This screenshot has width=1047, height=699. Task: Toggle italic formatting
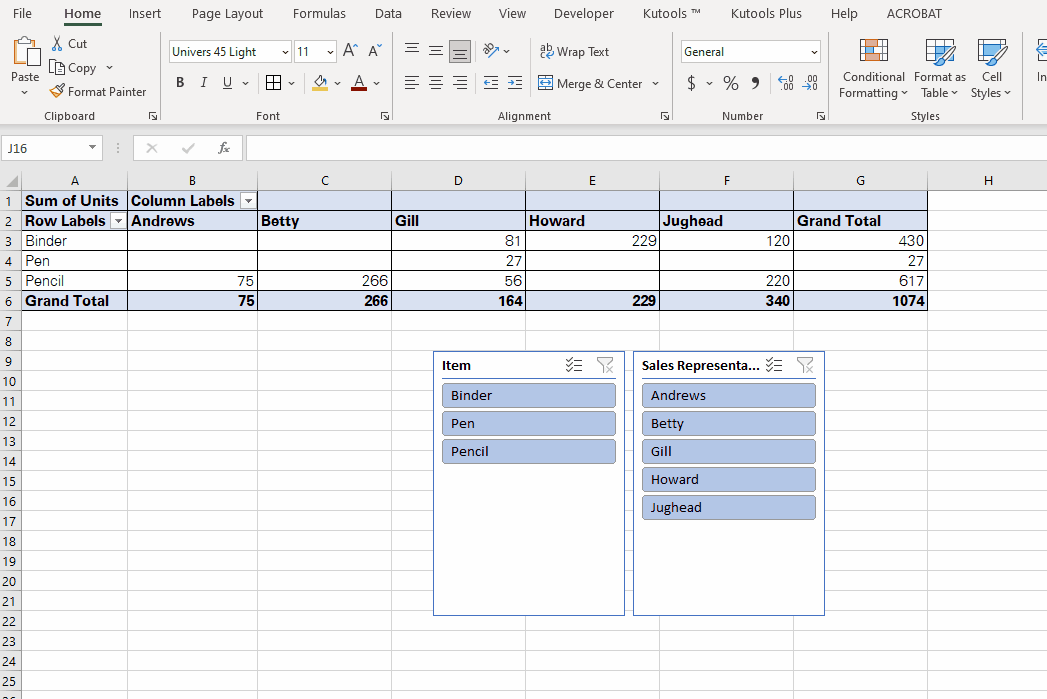pos(202,83)
